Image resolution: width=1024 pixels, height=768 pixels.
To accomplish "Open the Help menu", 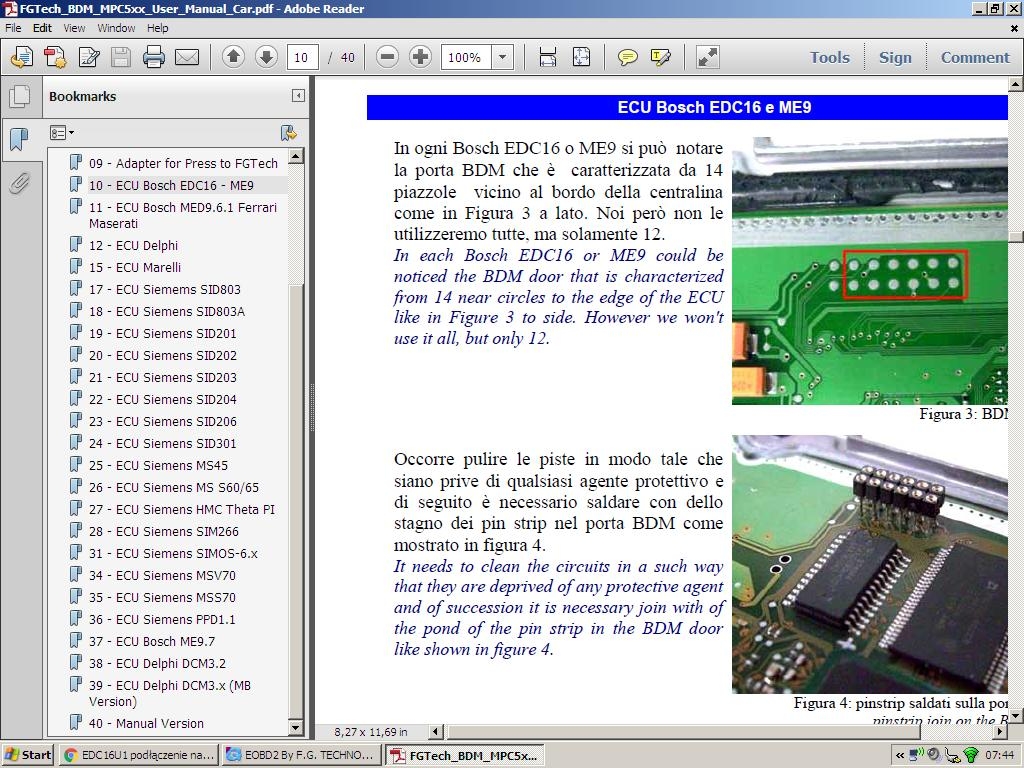I will point(157,28).
